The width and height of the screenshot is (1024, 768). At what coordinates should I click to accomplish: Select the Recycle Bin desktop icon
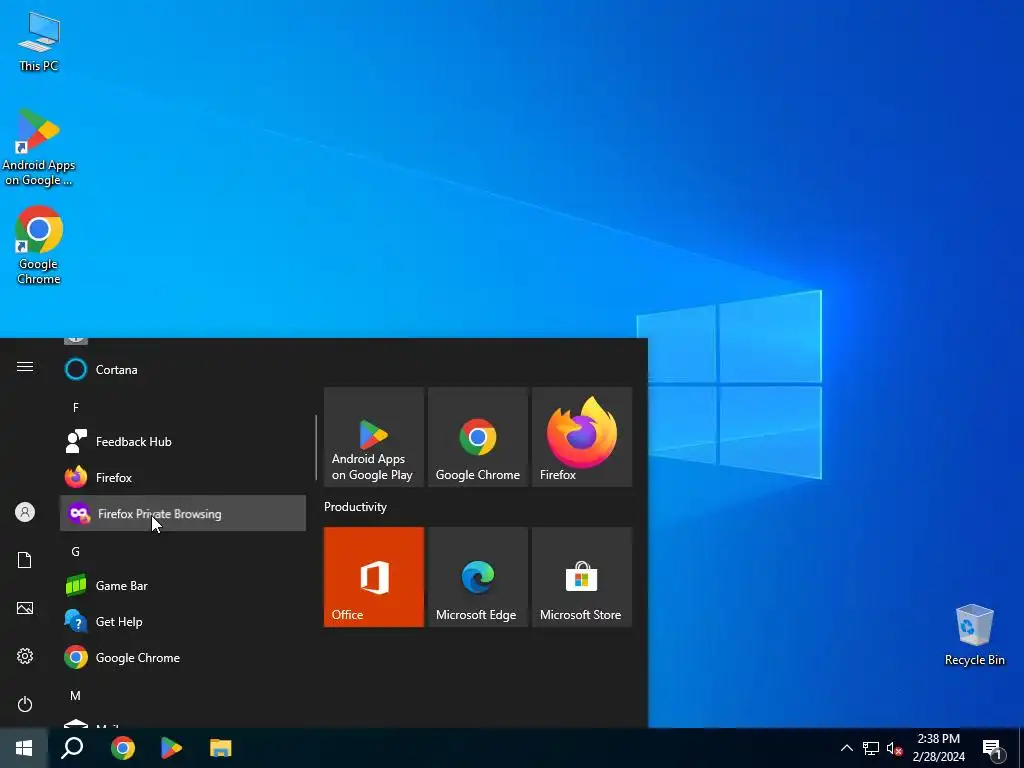coord(974,635)
